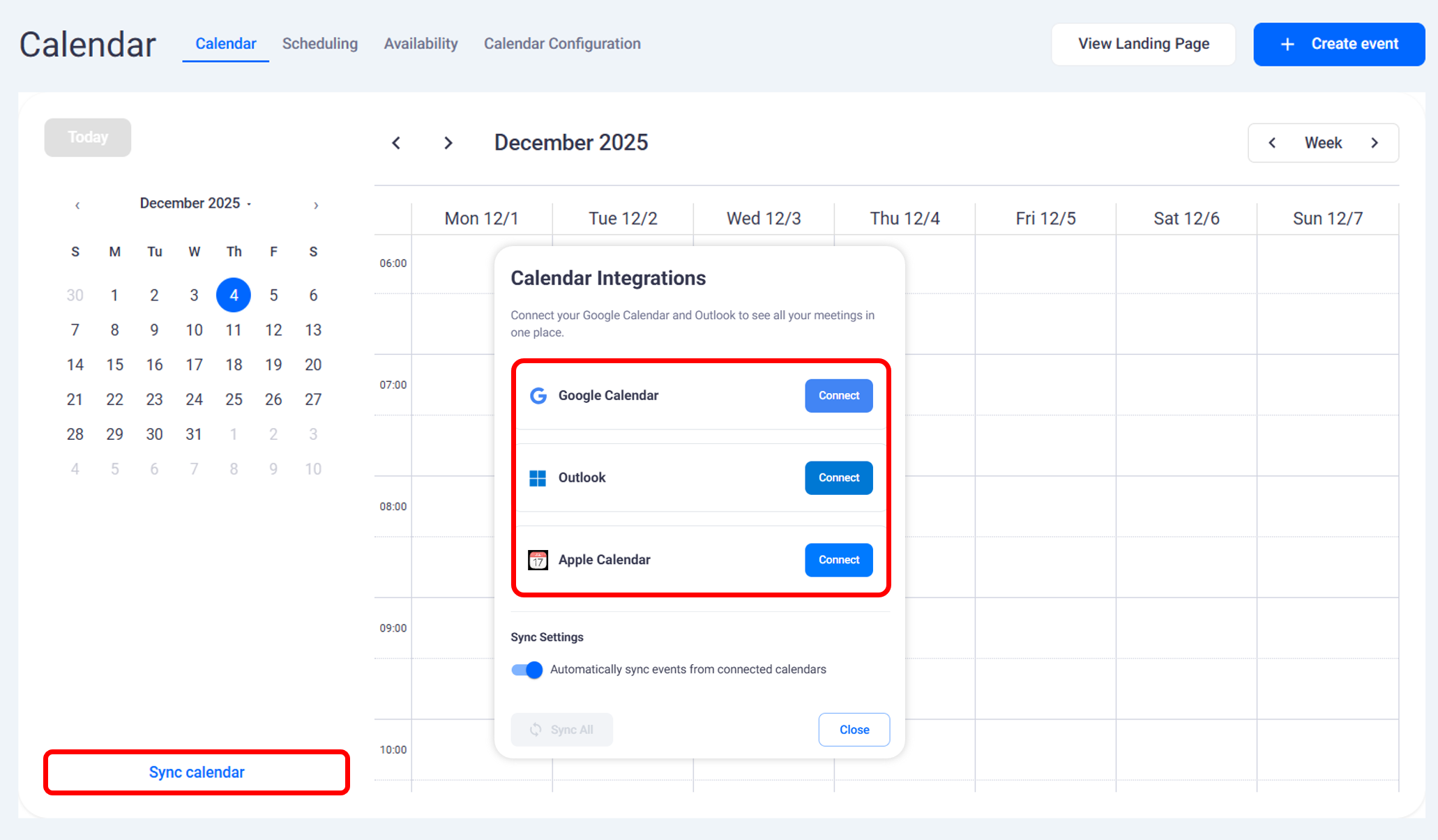The height and width of the screenshot is (840, 1438).
Task: Connect Google Calendar
Action: tap(838, 396)
